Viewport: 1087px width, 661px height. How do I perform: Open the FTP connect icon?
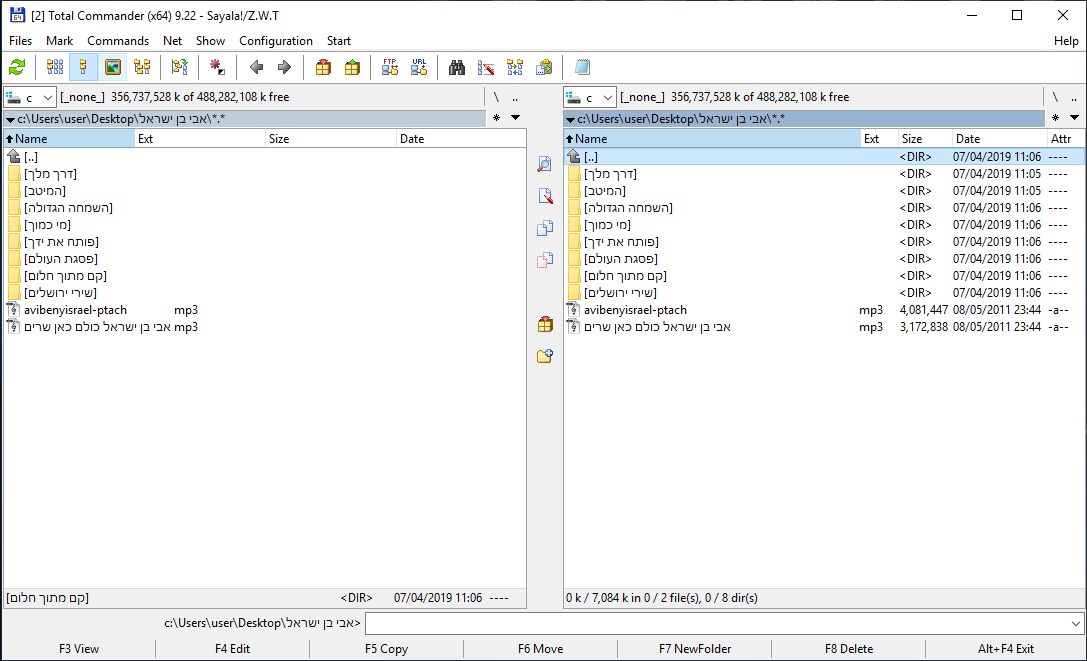coord(390,67)
